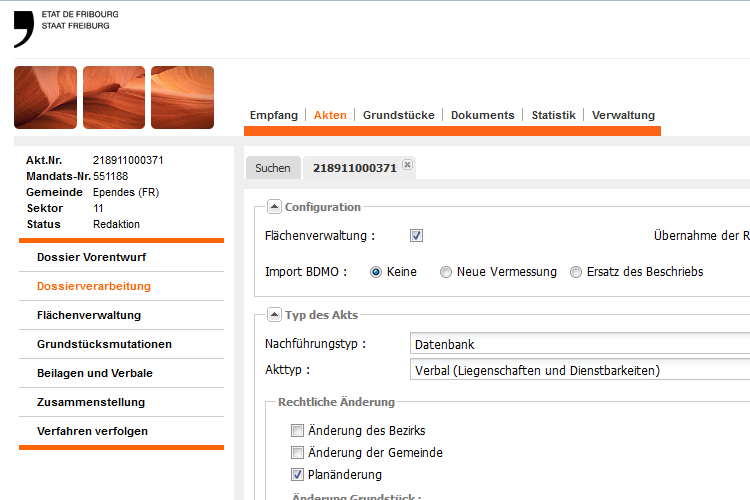Toggle the Flächenverwaltung checkbox

[416, 235]
